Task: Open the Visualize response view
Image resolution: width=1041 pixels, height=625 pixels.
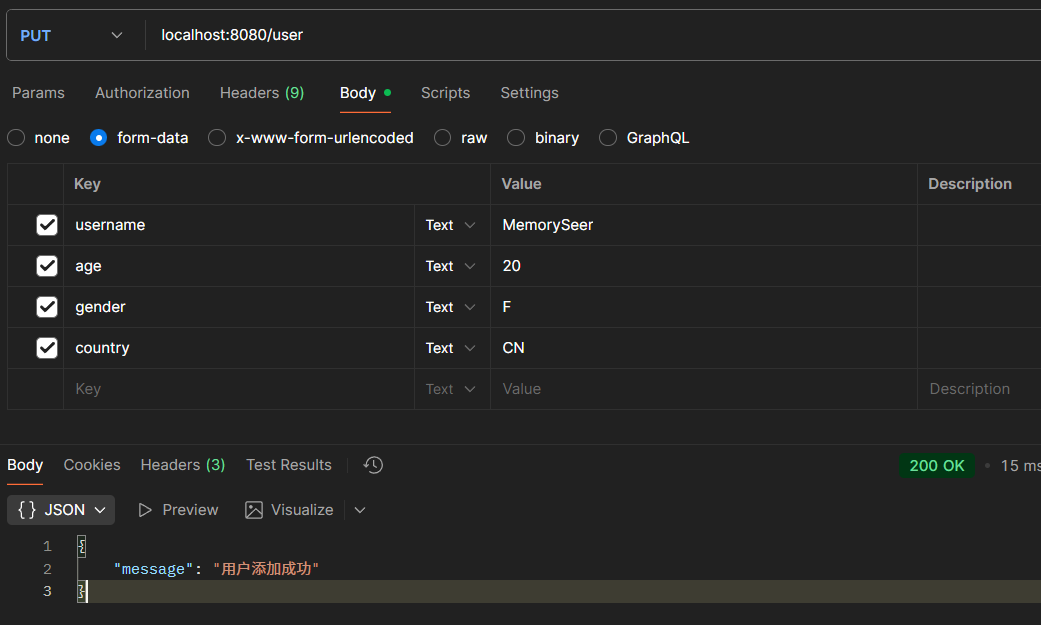Action: coord(289,510)
